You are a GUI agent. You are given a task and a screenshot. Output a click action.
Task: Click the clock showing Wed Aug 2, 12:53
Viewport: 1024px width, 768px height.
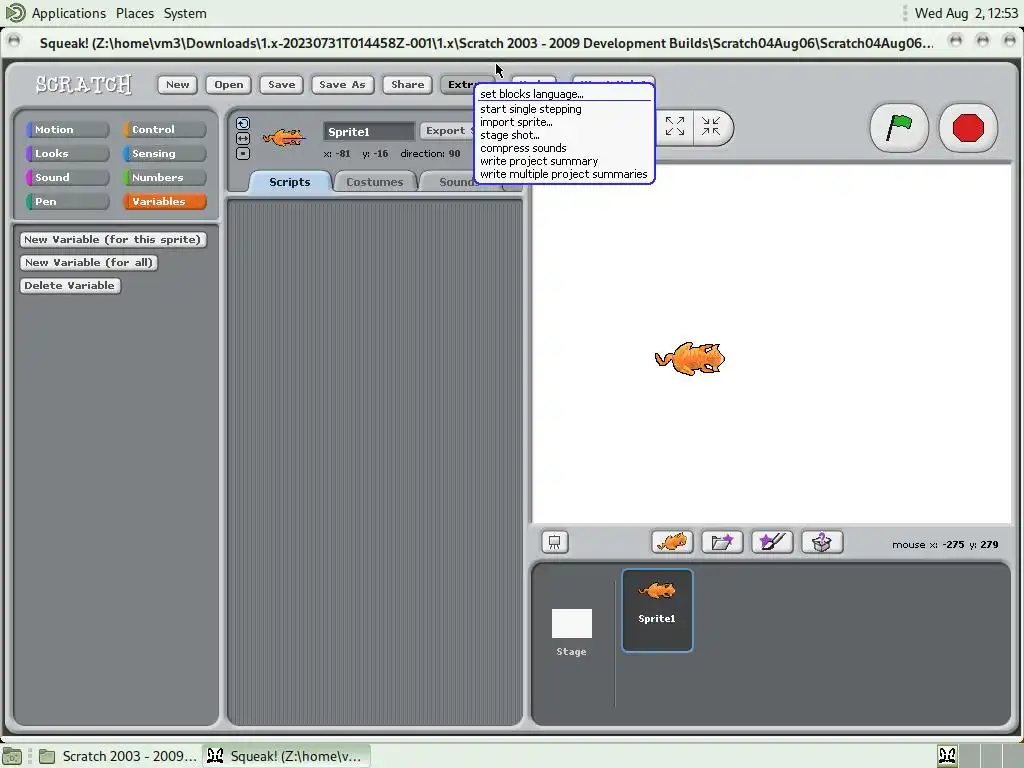point(966,13)
